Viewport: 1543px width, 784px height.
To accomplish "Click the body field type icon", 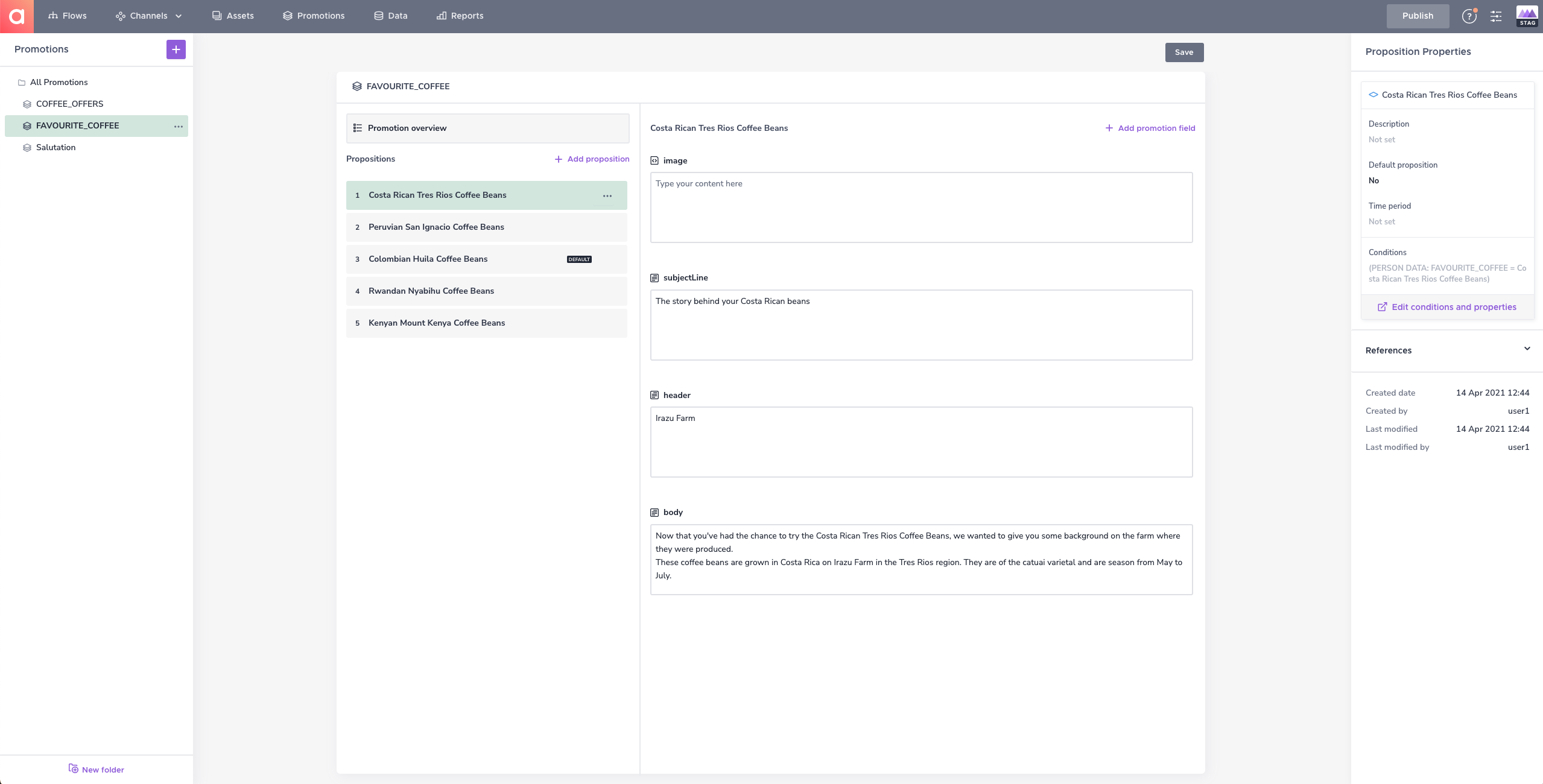I will (x=654, y=513).
